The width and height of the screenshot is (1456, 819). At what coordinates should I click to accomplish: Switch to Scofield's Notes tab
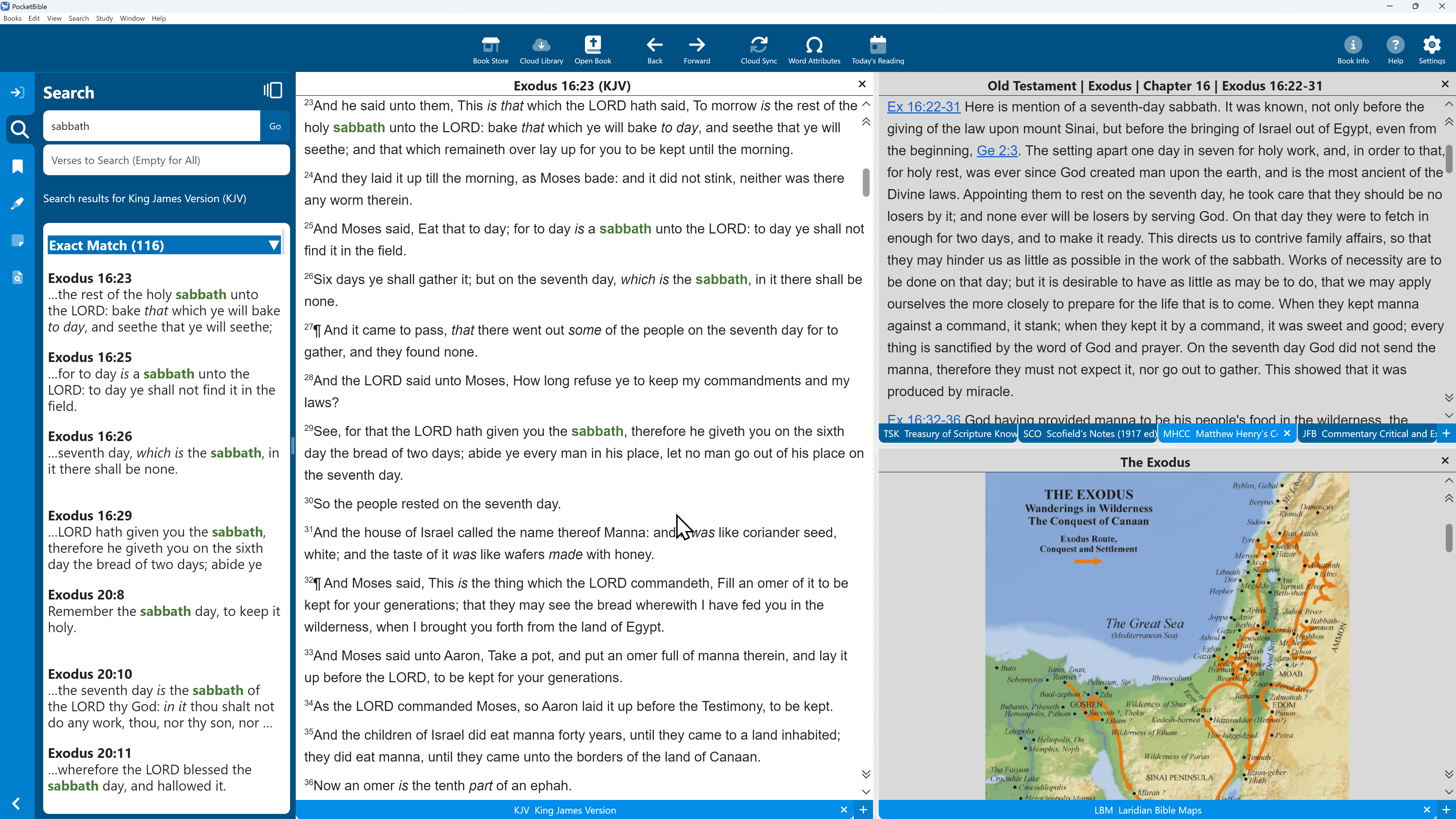(1089, 433)
